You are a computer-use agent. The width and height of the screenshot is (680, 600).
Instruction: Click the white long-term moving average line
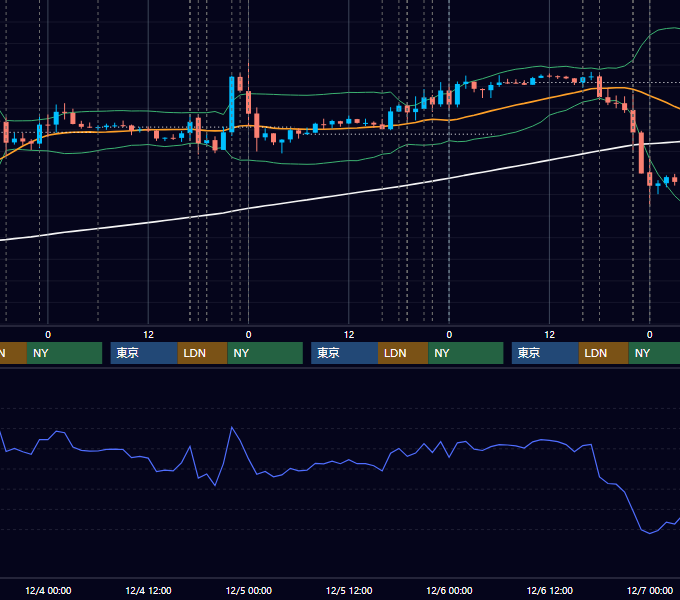pyautogui.click(x=349, y=194)
